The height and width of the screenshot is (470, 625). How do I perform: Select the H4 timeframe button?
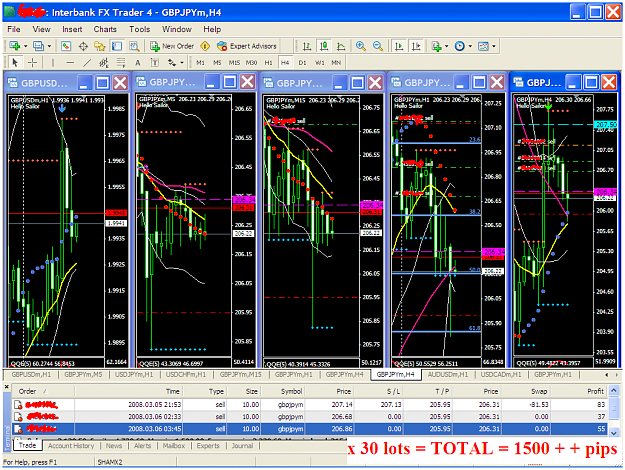point(285,63)
